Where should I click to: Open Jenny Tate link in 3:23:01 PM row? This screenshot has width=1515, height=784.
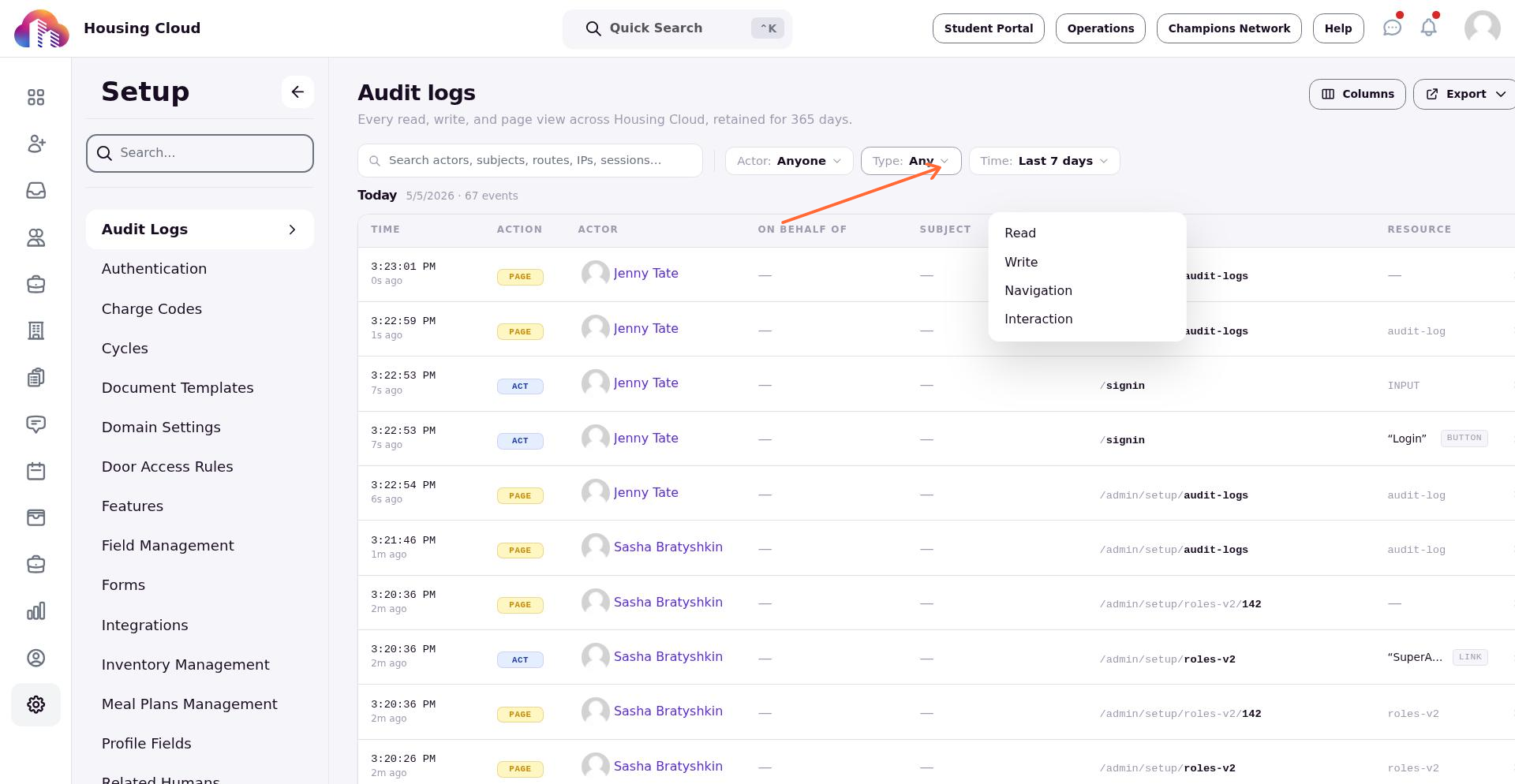(x=645, y=273)
